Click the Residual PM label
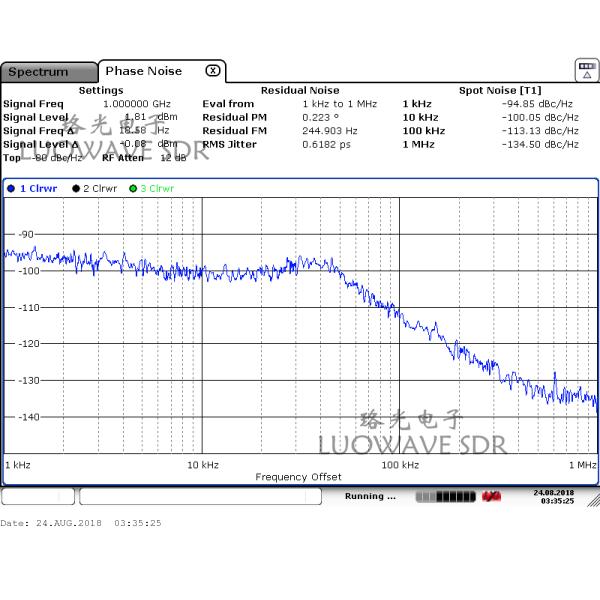This screenshot has height=600, width=600. (x=235, y=117)
